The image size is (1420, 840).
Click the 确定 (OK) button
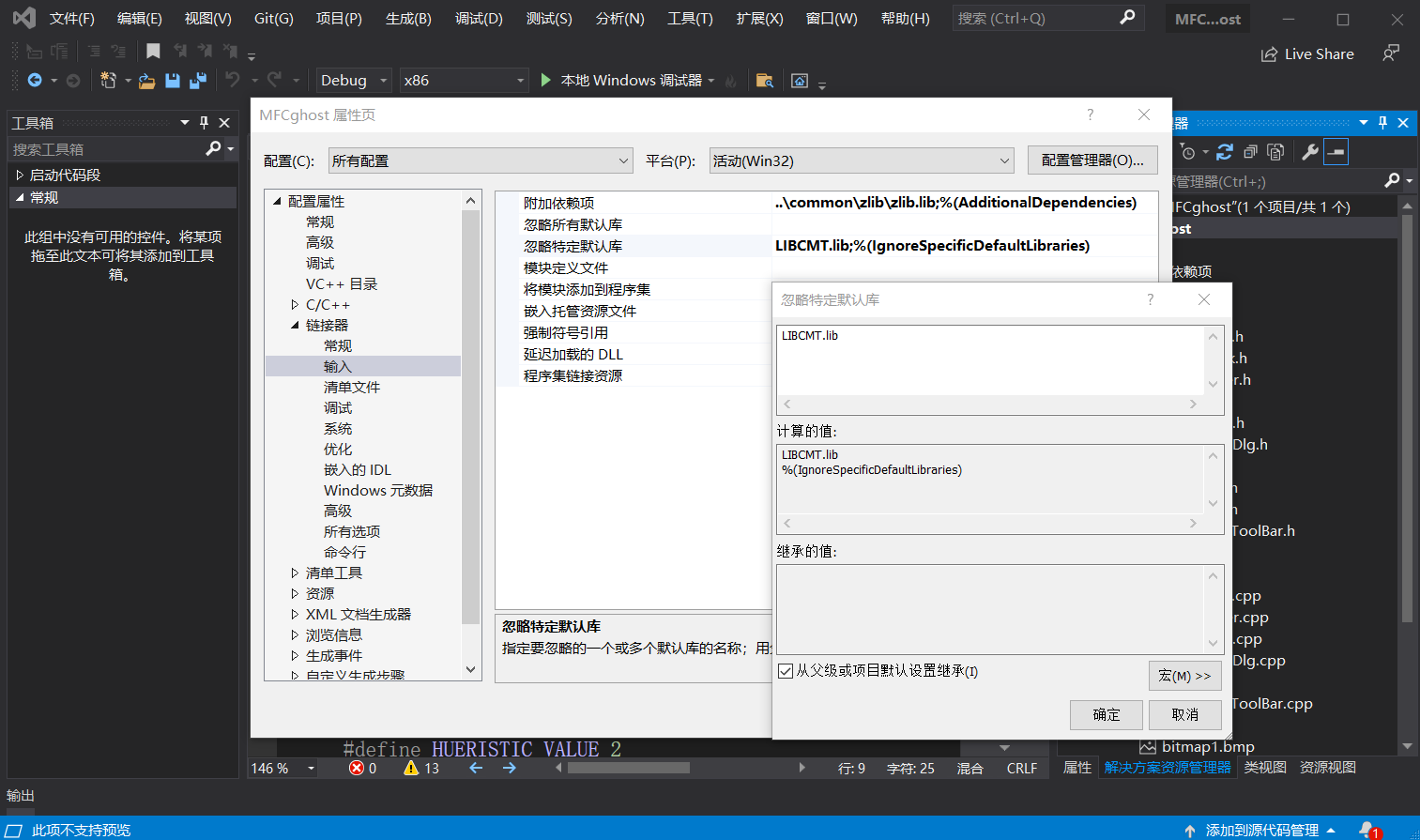[1106, 714]
